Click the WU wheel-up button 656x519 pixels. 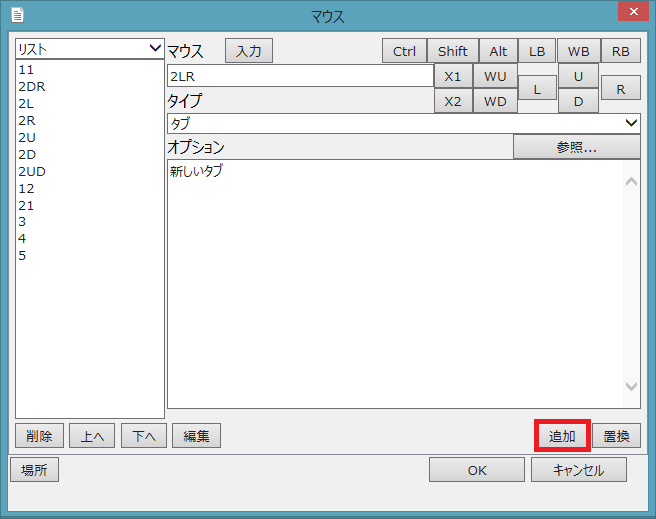(x=495, y=76)
